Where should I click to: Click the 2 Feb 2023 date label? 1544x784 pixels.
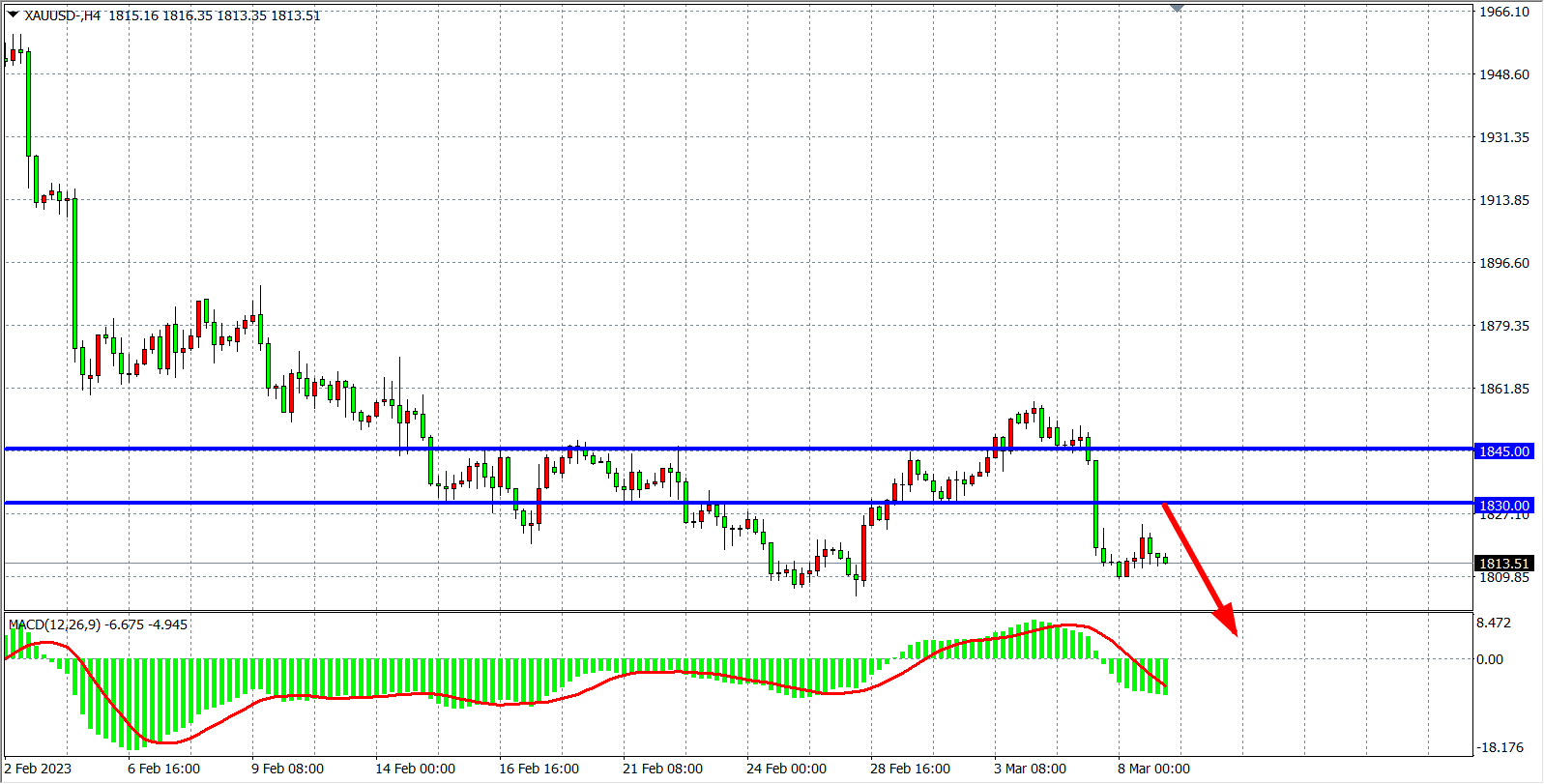click(x=39, y=769)
